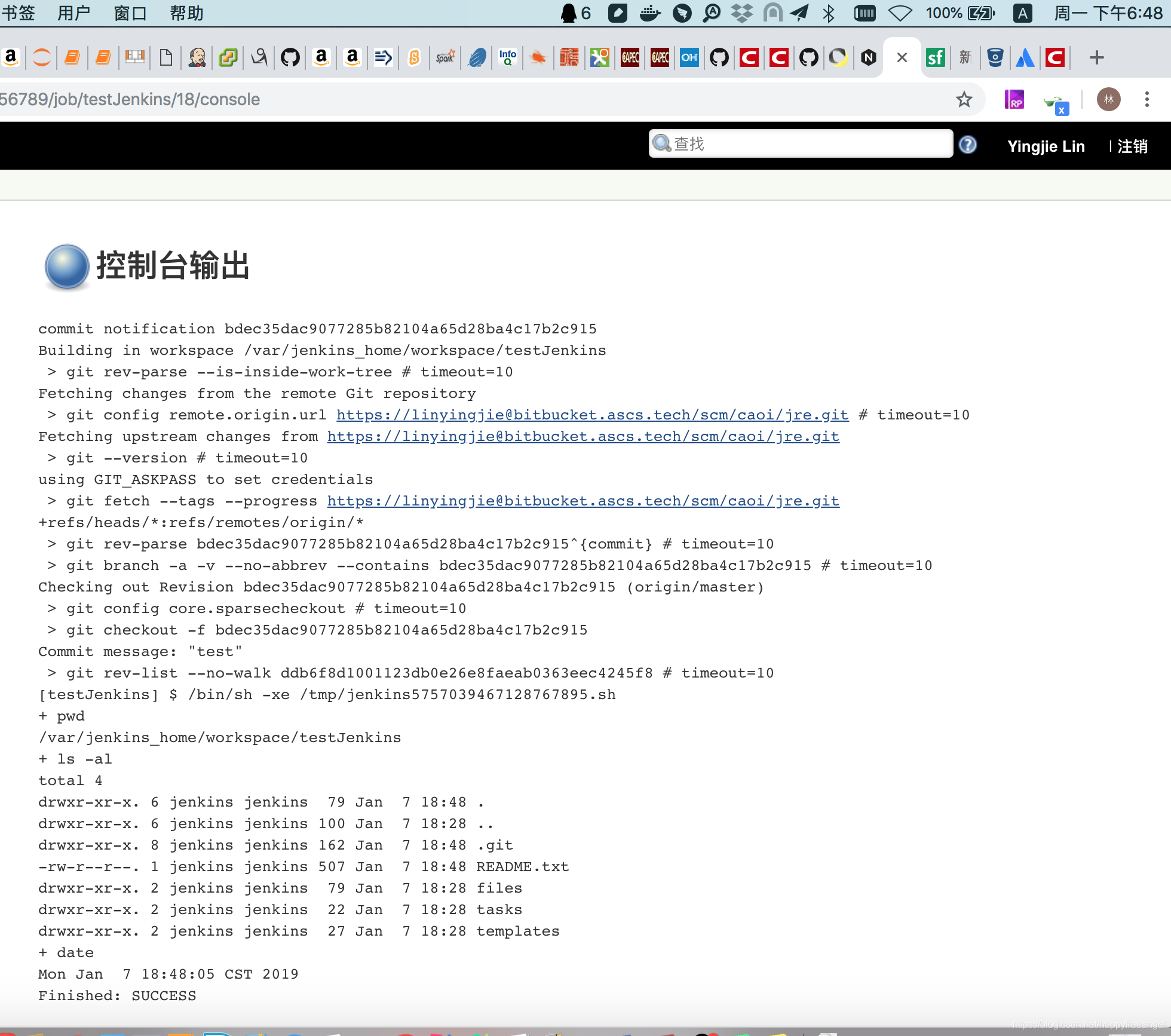The image size is (1171, 1036).
Task: Open the Chrome profile avatar
Action: [x=1108, y=99]
